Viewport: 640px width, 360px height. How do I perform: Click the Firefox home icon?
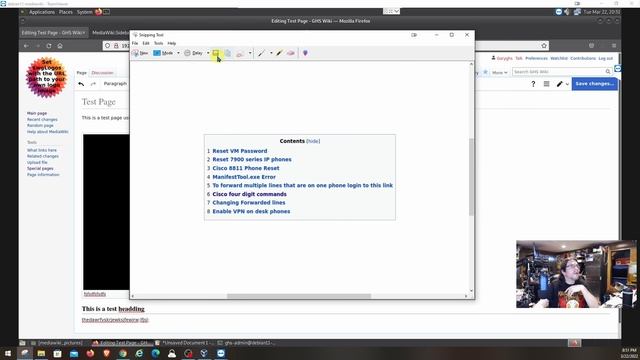(60, 46)
